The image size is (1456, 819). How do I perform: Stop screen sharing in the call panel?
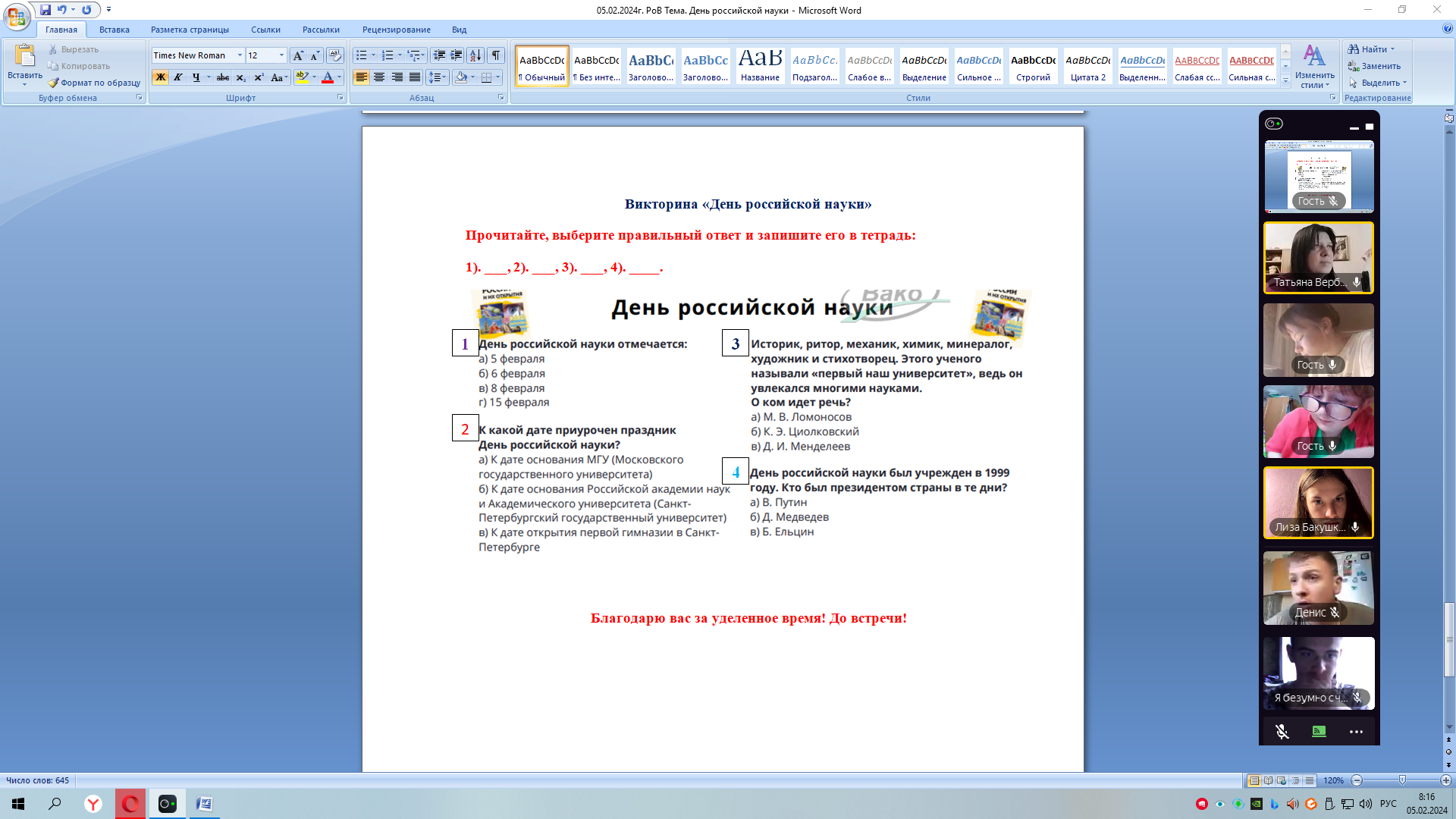coord(1319,732)
